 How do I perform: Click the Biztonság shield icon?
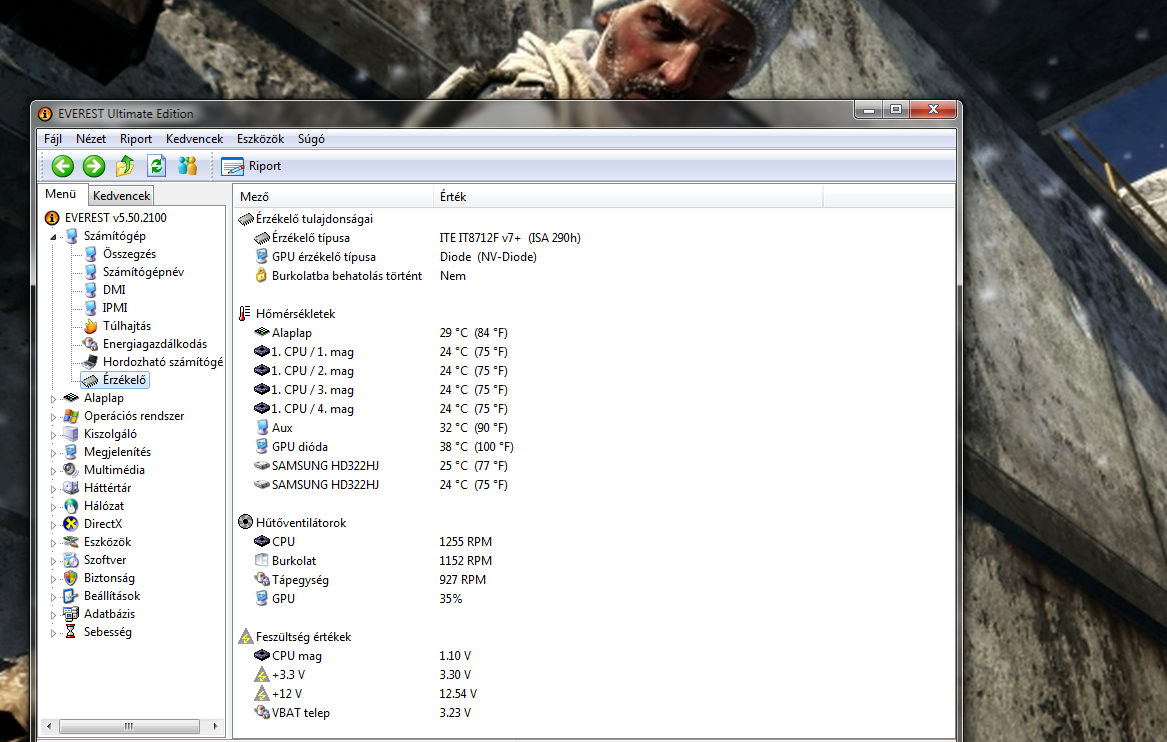pyautogui.click(x=71, y=578)
